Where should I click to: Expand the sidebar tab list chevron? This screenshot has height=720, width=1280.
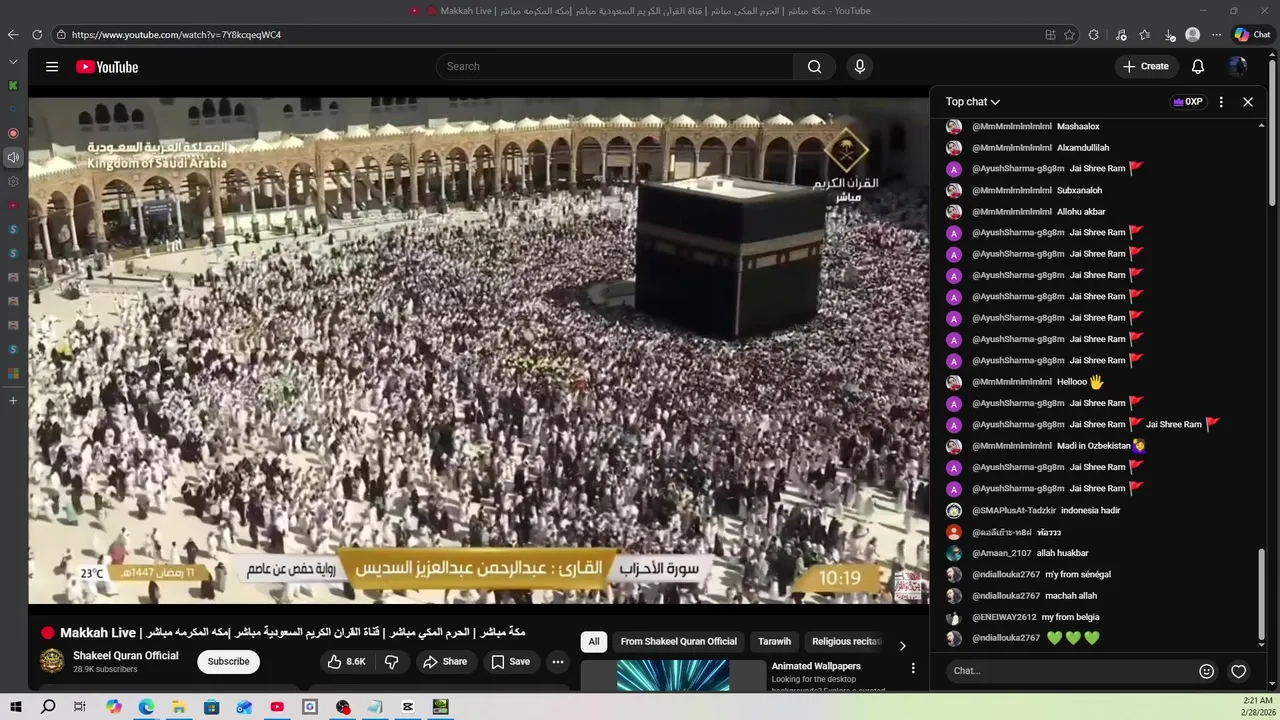(13, 63)
